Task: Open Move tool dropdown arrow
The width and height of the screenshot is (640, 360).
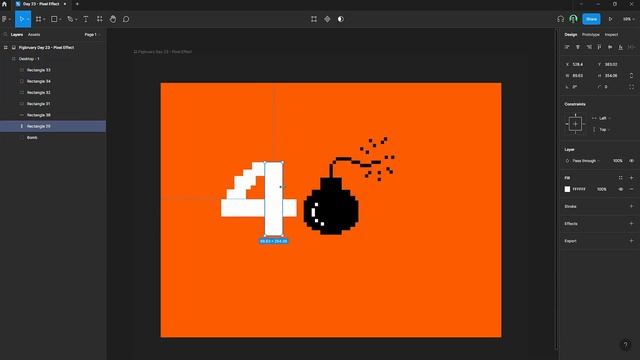Action: click(28, 19)
